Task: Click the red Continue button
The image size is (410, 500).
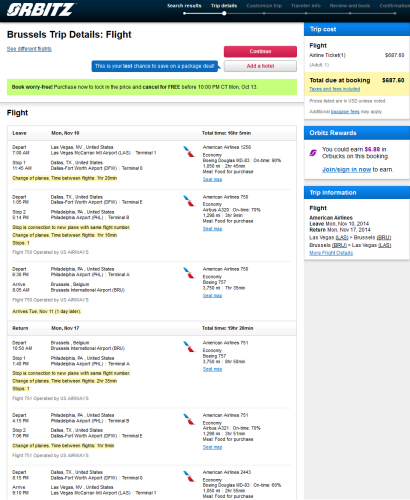Action: pyautogui.click(x=260, y=51)
